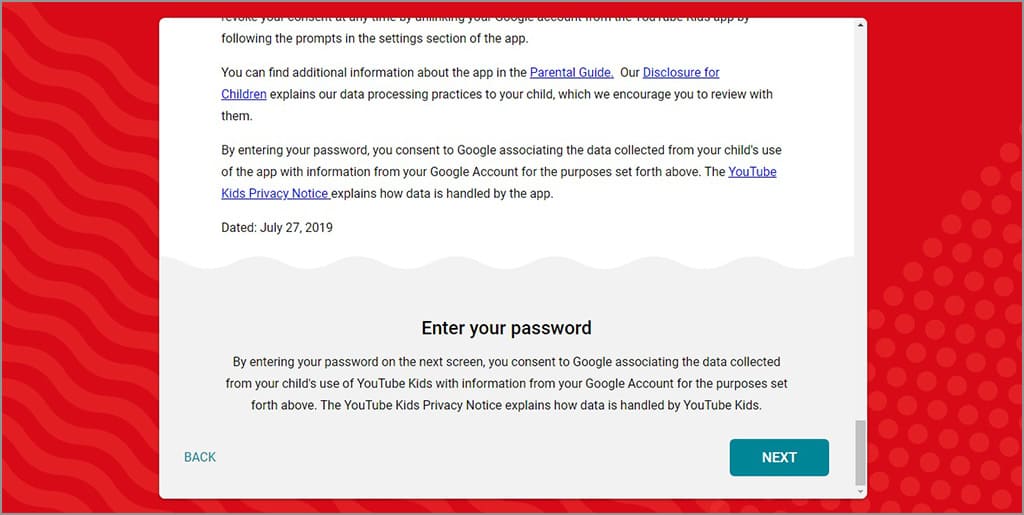Click the wavy divider above the gray section
Image resolution: width=1024 pixels, height=515 pixels.
coord(506,262)
